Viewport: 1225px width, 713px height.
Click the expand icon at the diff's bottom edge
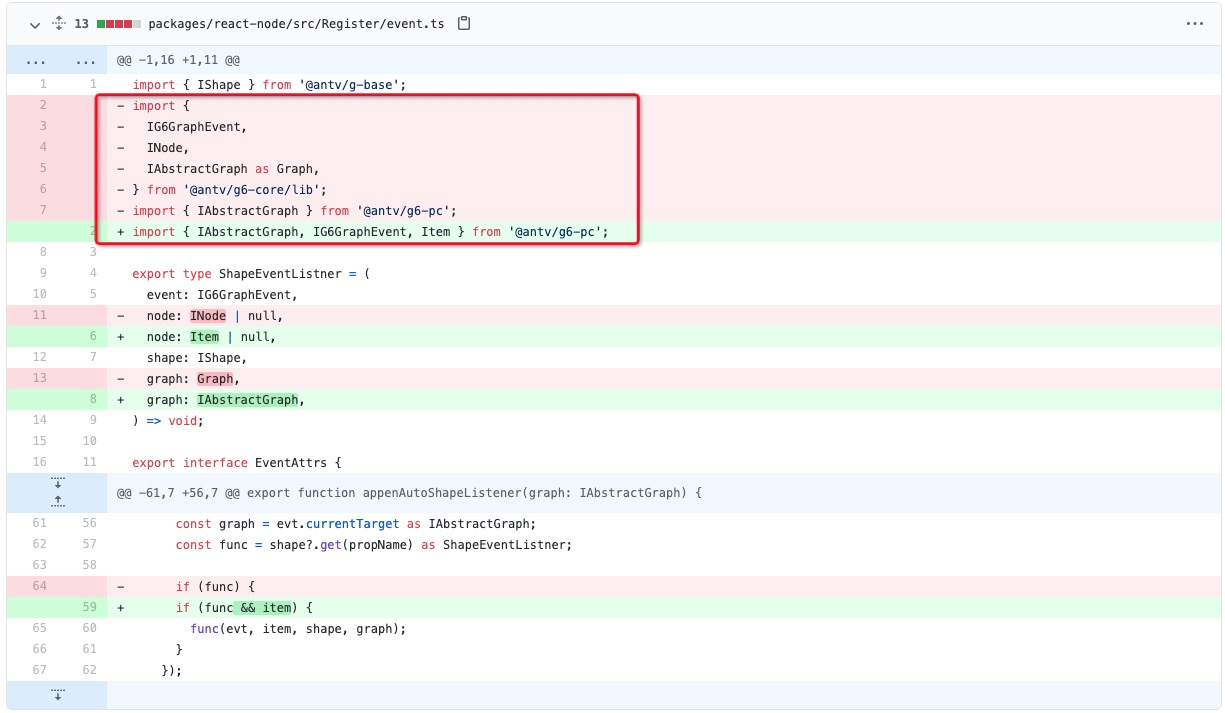[x=59, y=692]
